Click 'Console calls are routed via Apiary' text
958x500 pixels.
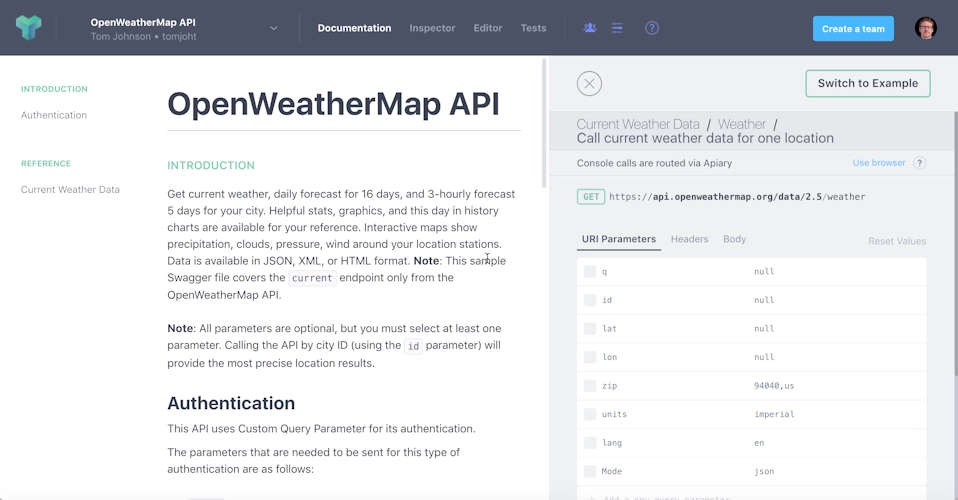point(654,163)
